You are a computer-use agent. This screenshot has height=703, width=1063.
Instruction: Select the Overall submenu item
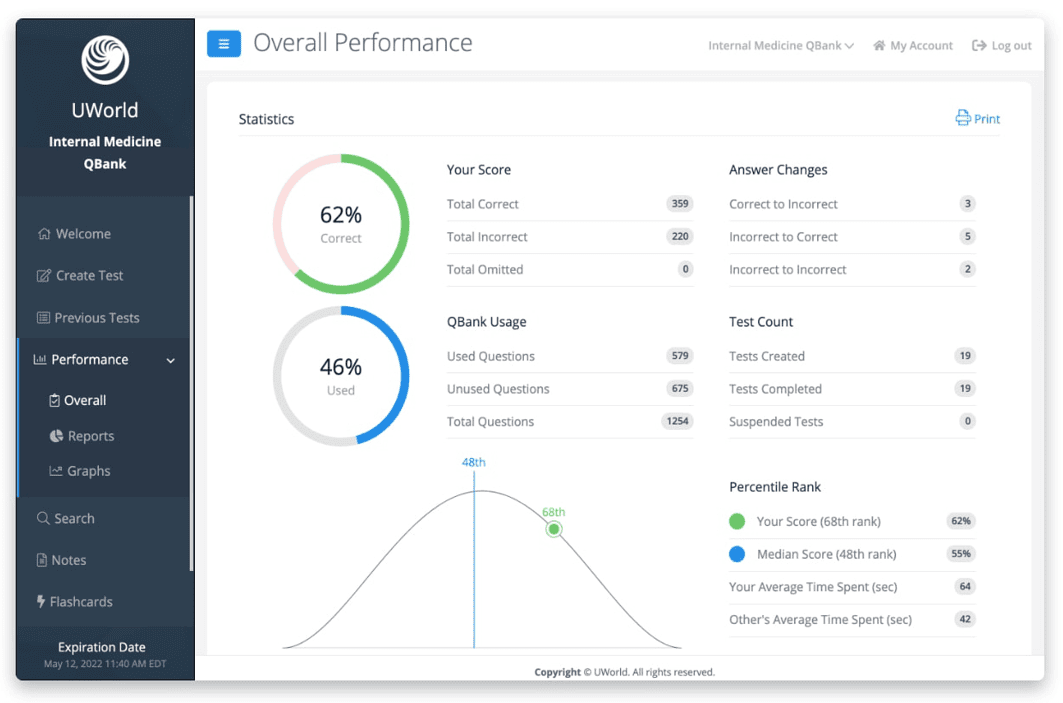point(77,400)
